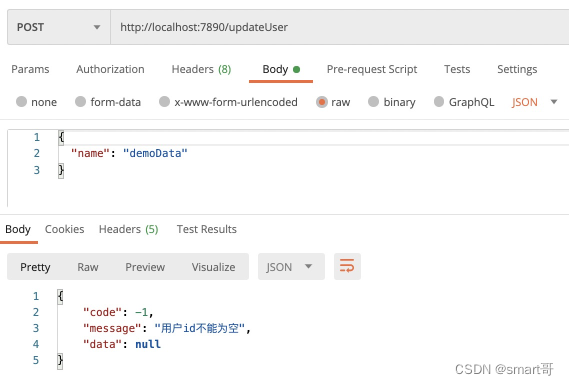Click the "message" key in response
The image size is (569, 385).
(x=112, y=328)
